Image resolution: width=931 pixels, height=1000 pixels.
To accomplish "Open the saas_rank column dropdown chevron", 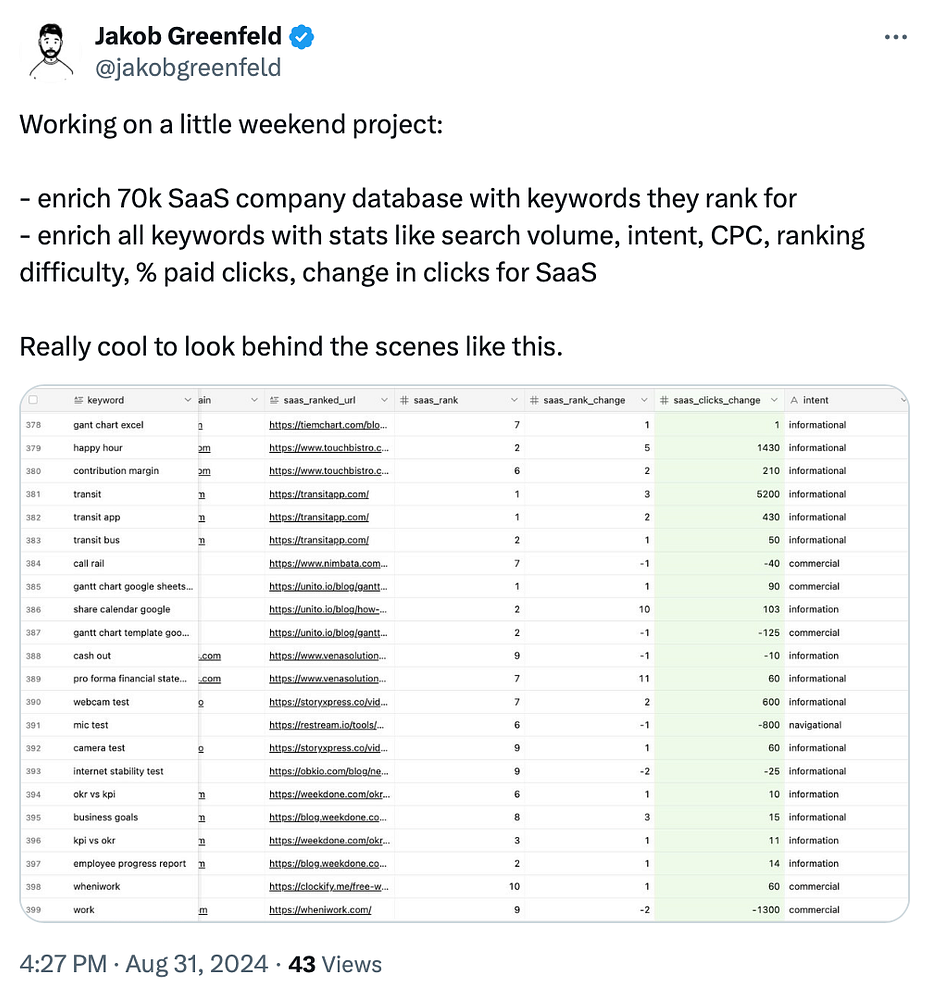I will pyautogui.click(x=515, y=401).
